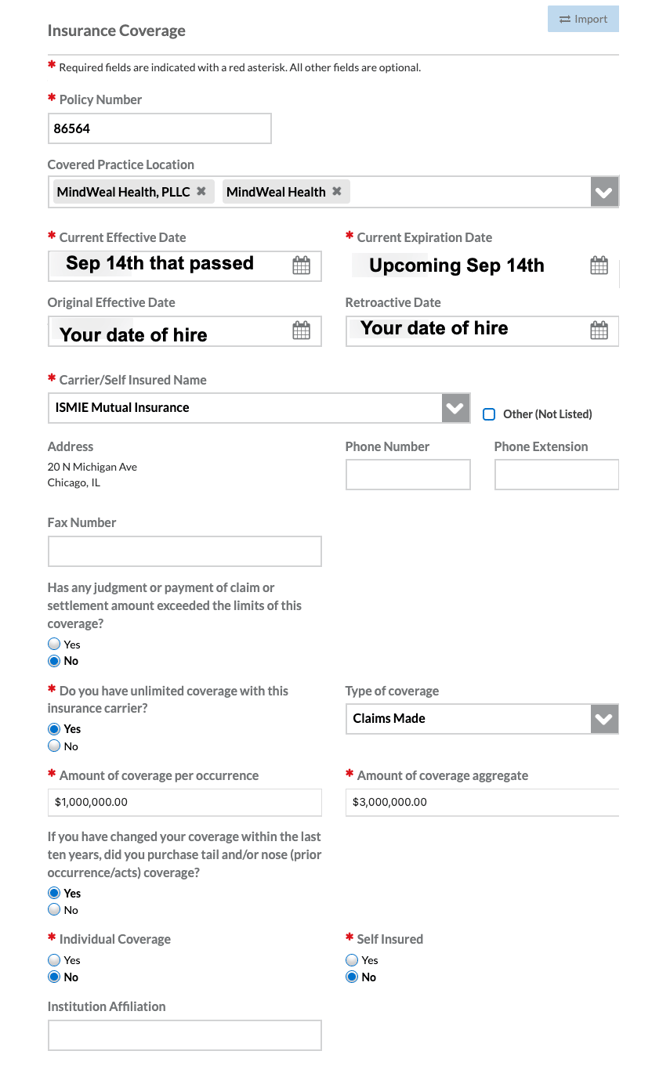
Task: Open calendar for Retroactive Date
Action: click(x=599, y=330)
